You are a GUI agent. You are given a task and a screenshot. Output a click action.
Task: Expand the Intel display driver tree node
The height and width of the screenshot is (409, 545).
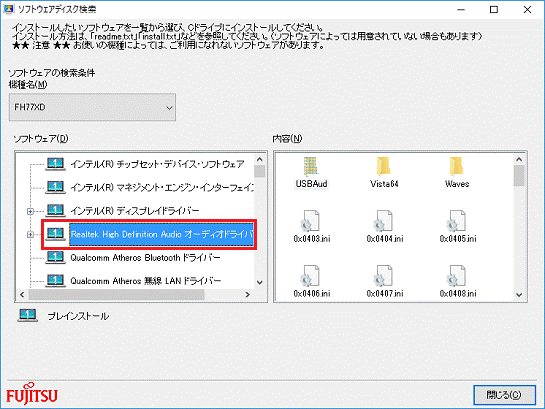[x=30, y=211]
